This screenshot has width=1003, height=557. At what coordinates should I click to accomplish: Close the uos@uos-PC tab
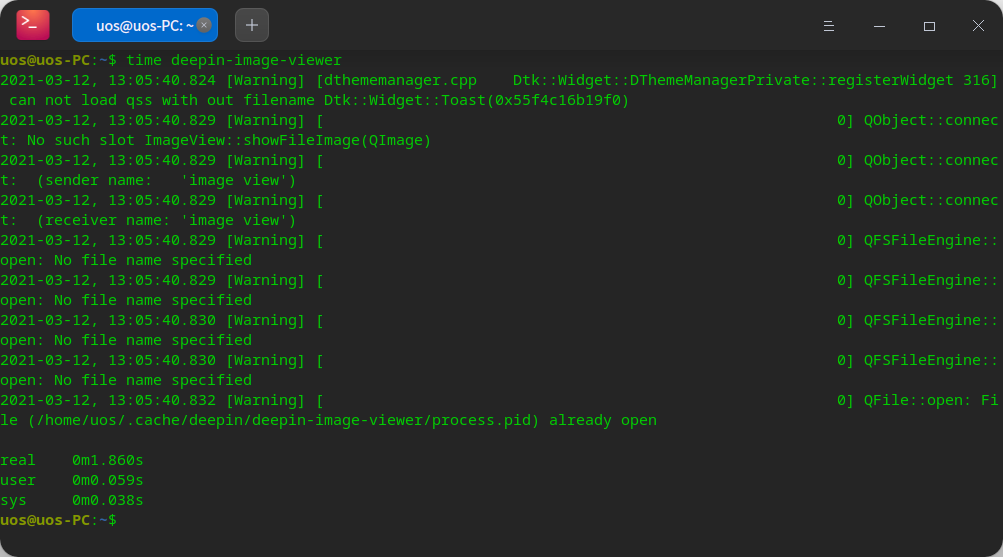204,24
